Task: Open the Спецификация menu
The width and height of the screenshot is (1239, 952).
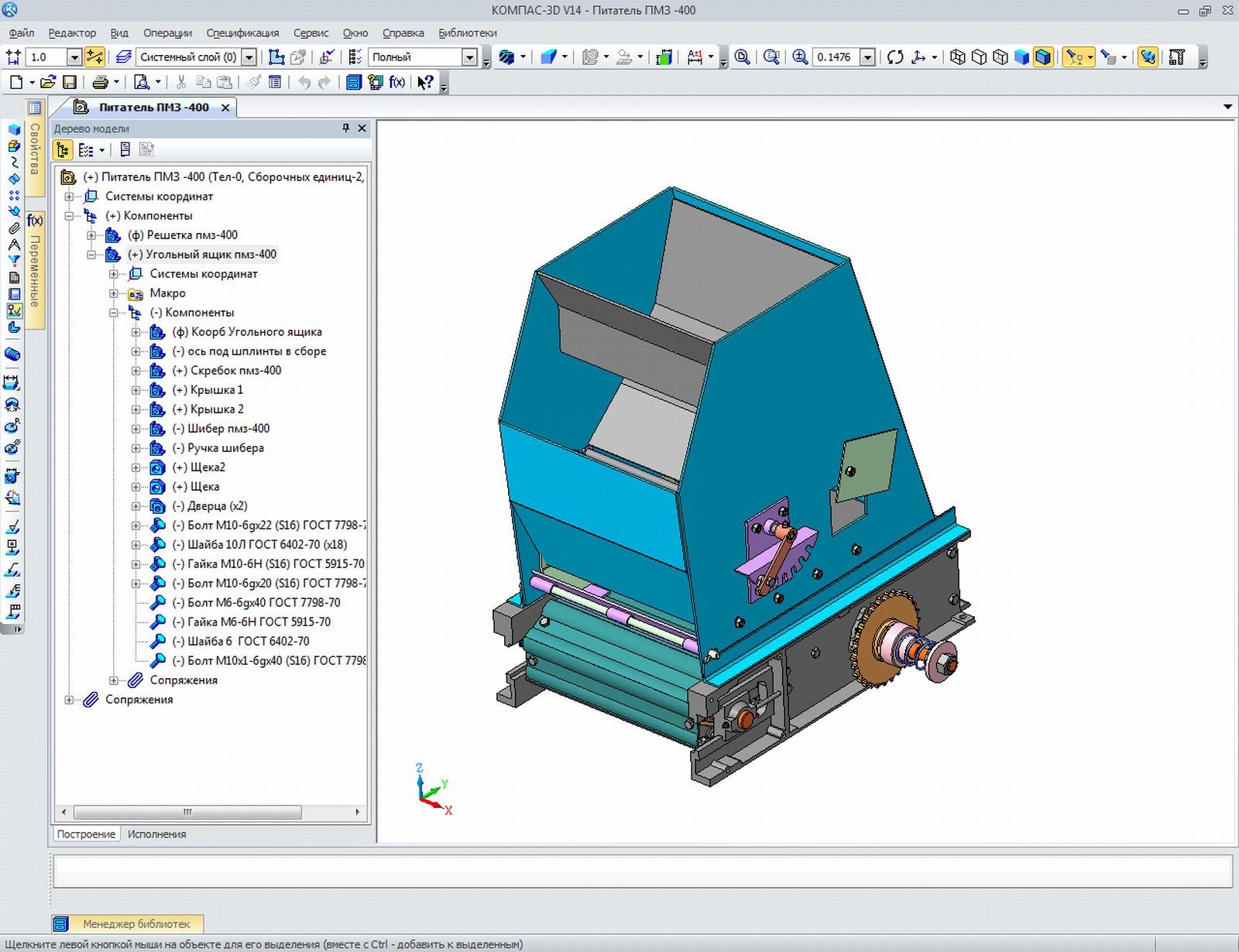Action: (x=242, y=33)
